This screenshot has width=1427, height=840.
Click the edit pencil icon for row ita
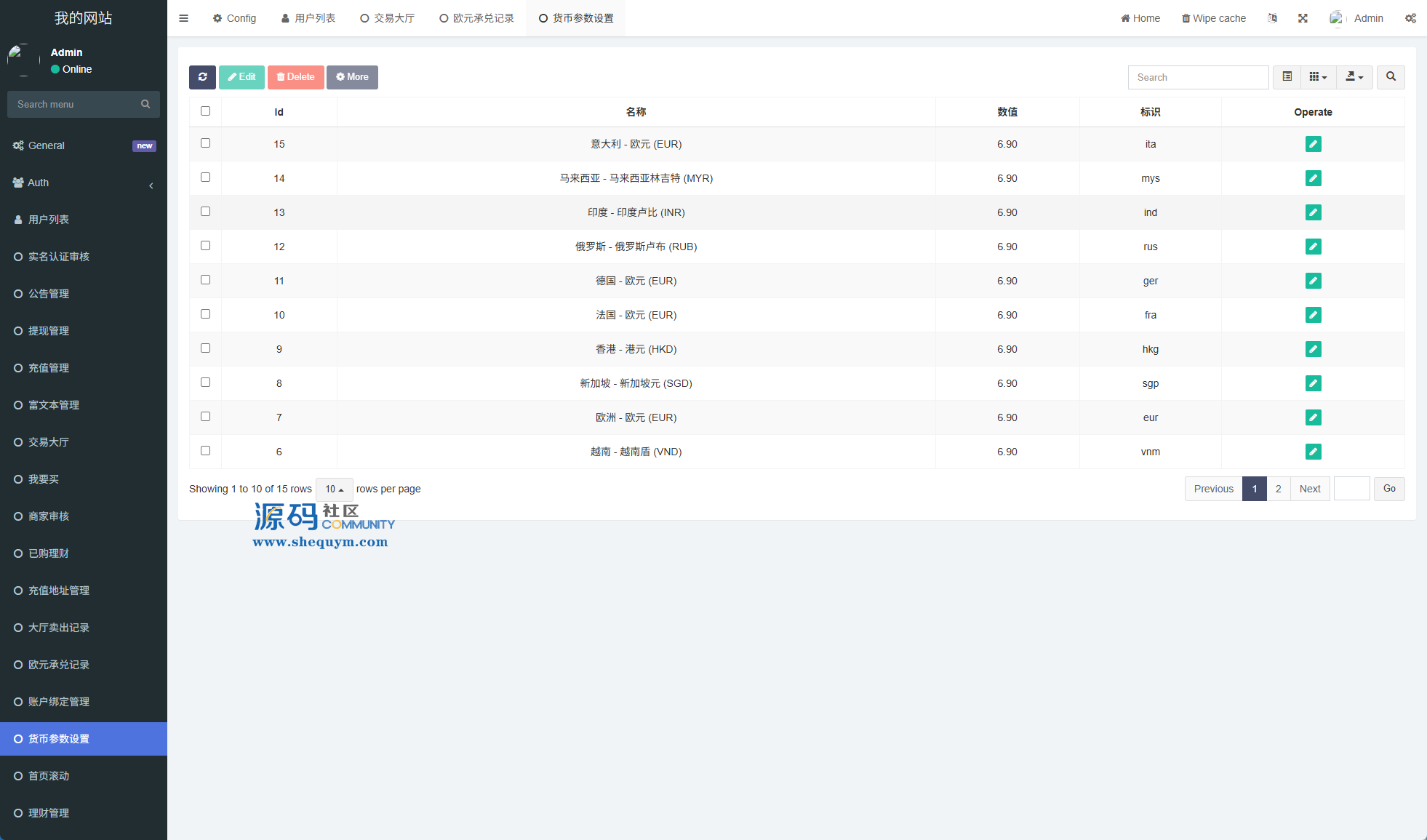1313,144
